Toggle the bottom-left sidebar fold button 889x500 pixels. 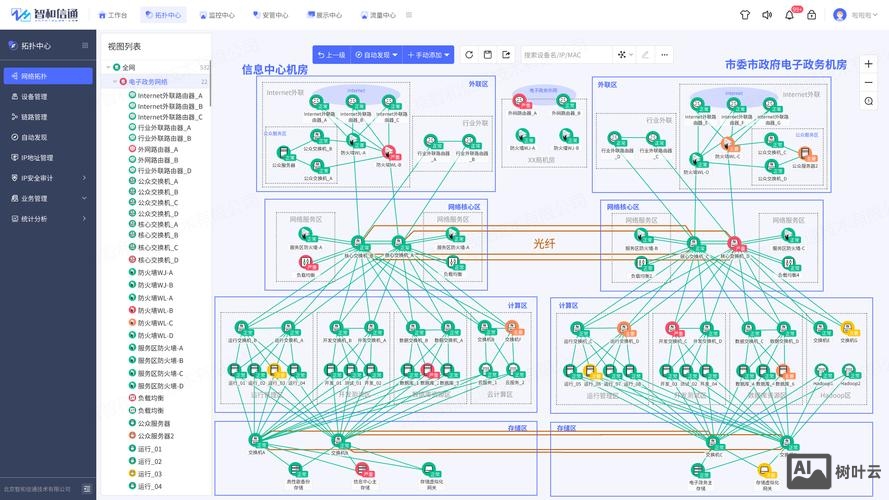(x=87, y=489)
